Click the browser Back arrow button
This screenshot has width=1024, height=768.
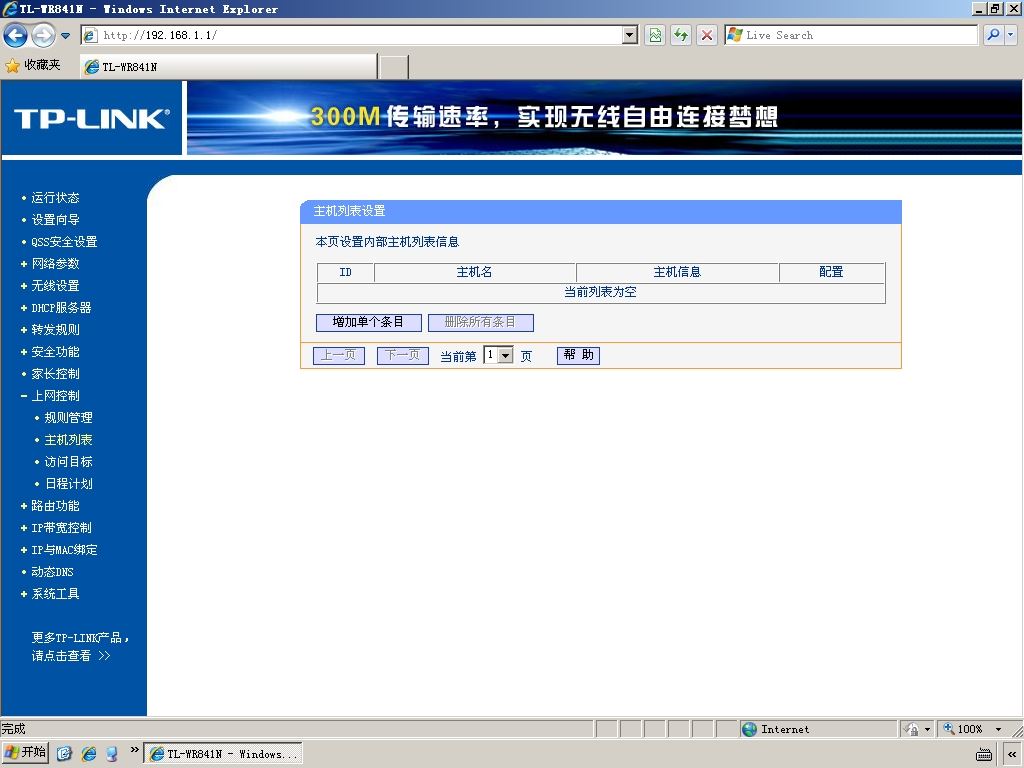pos(16,35)
